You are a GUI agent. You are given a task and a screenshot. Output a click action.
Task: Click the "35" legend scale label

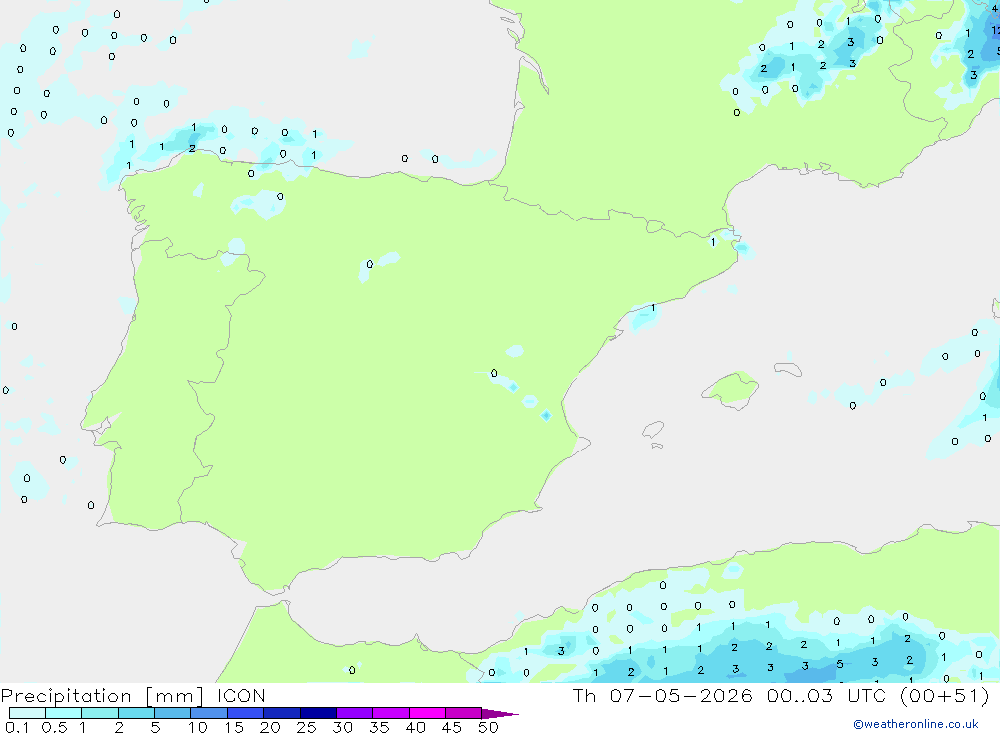click(x=379, y=727)
